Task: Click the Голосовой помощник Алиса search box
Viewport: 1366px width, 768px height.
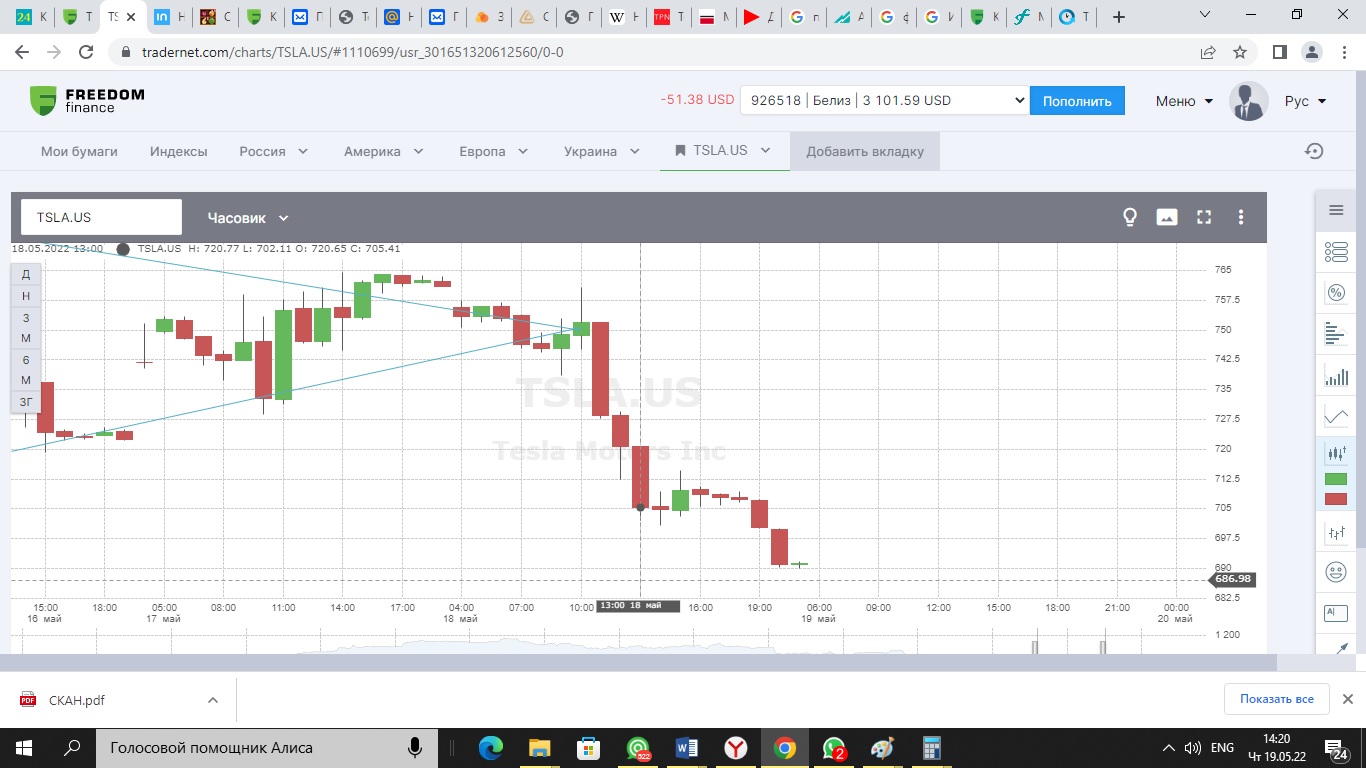Action: coord(266,748)
